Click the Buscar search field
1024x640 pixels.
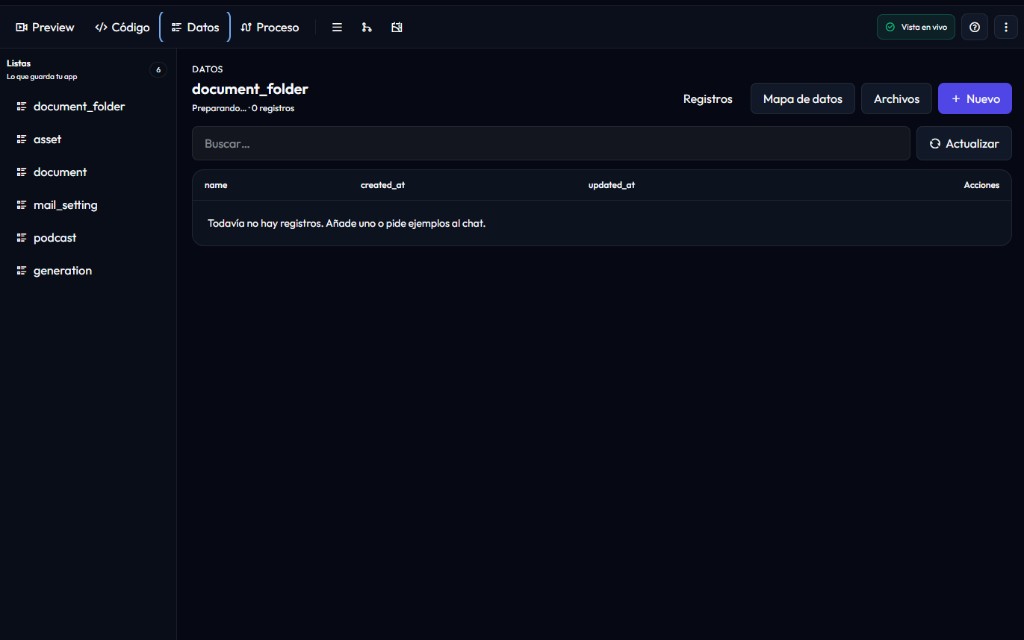point(551,144)
